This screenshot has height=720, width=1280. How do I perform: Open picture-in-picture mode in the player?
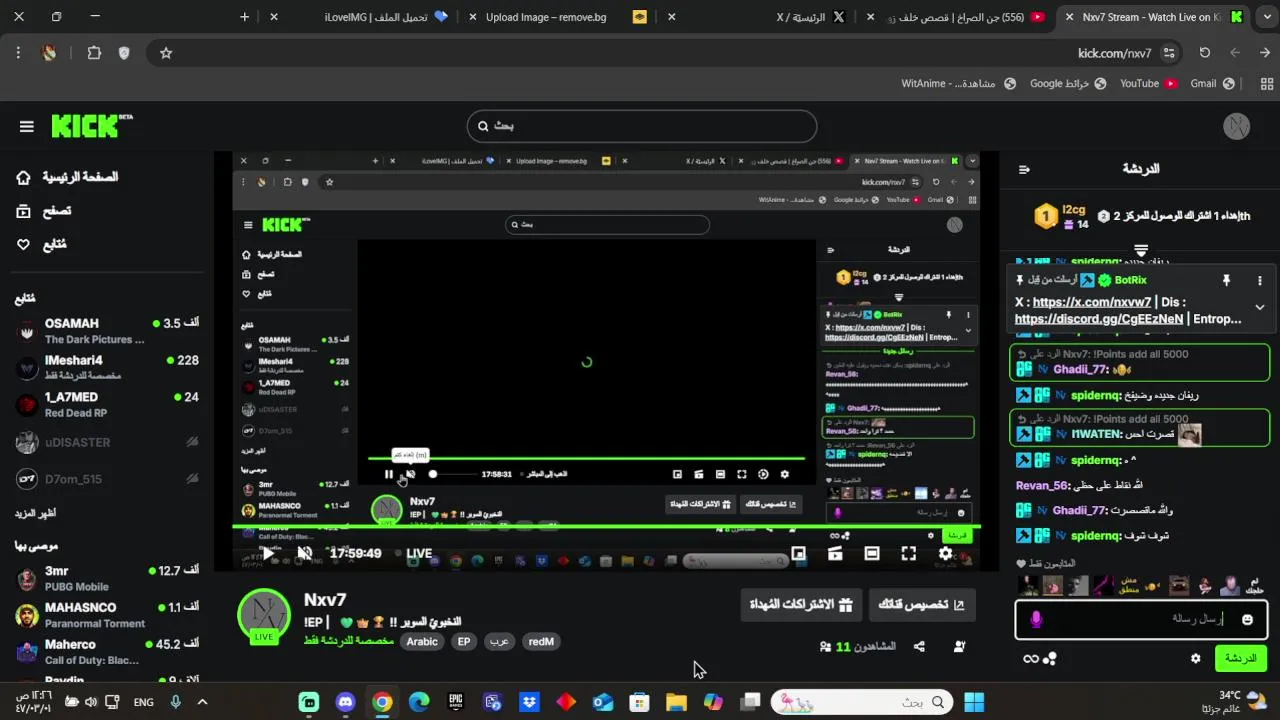click(798, 553)
